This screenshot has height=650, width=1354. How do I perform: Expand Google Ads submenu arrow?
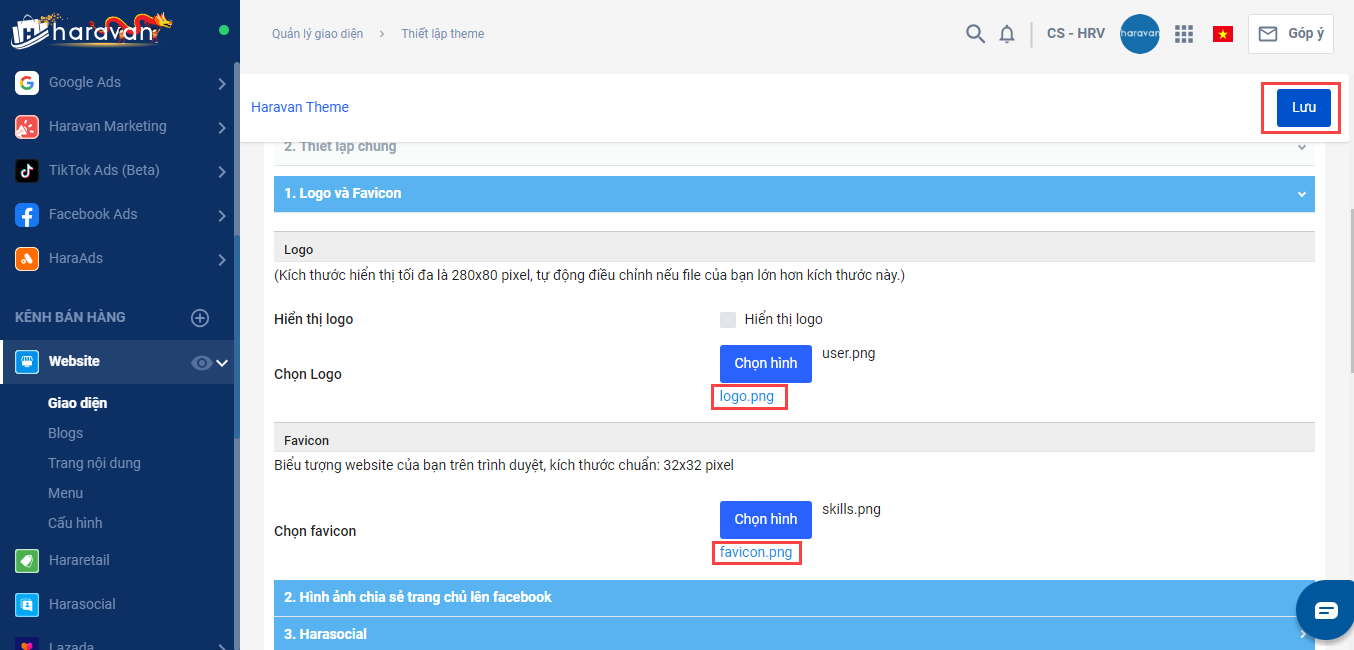(222, 84)
